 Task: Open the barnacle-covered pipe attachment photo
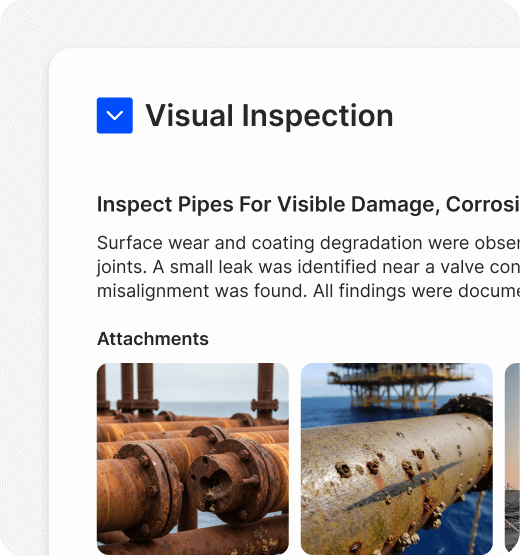(x=397, y=459)
